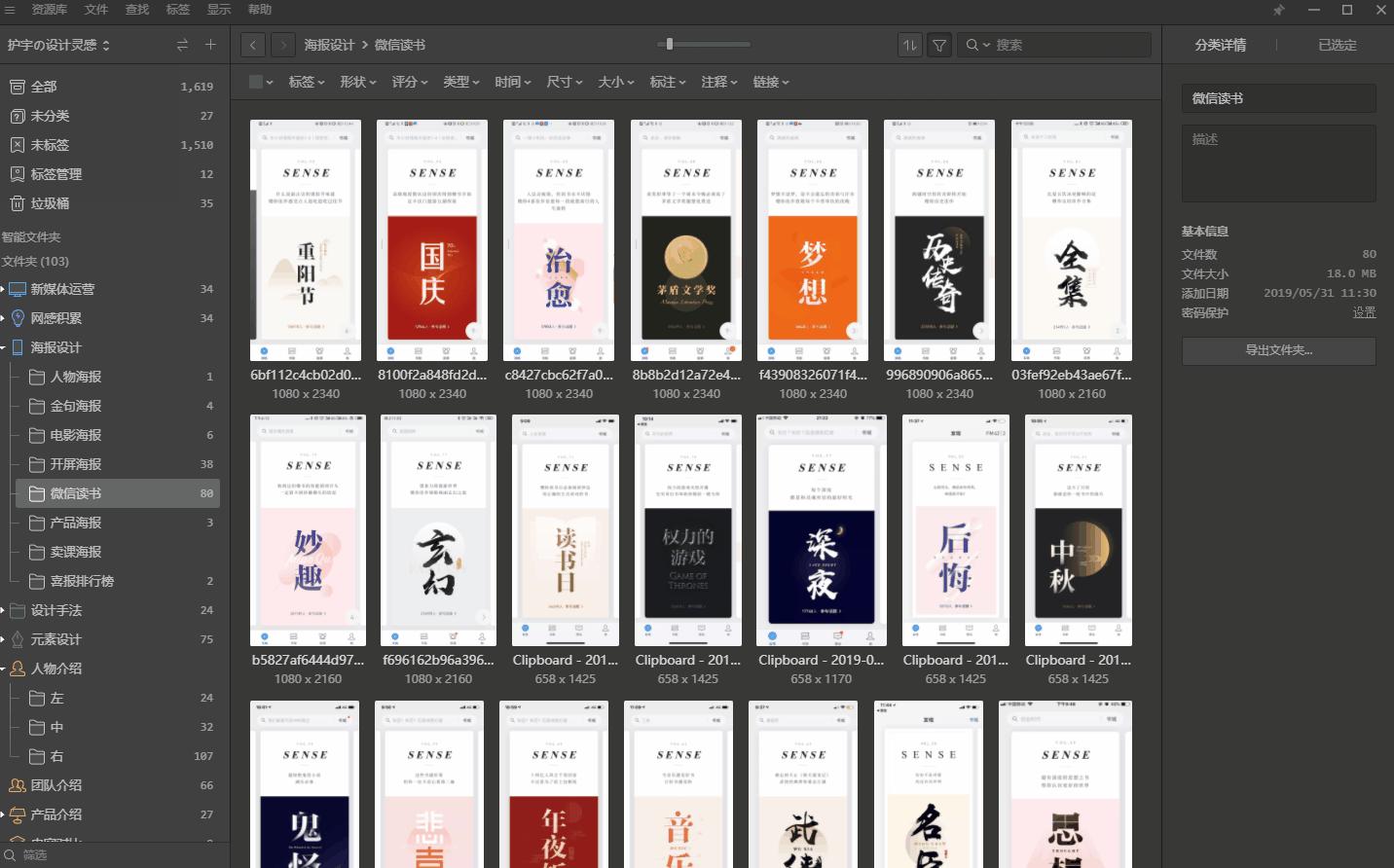Open the 标签 menu
The height and width of the screenshot is (868, 1394).
pos(177,10)
